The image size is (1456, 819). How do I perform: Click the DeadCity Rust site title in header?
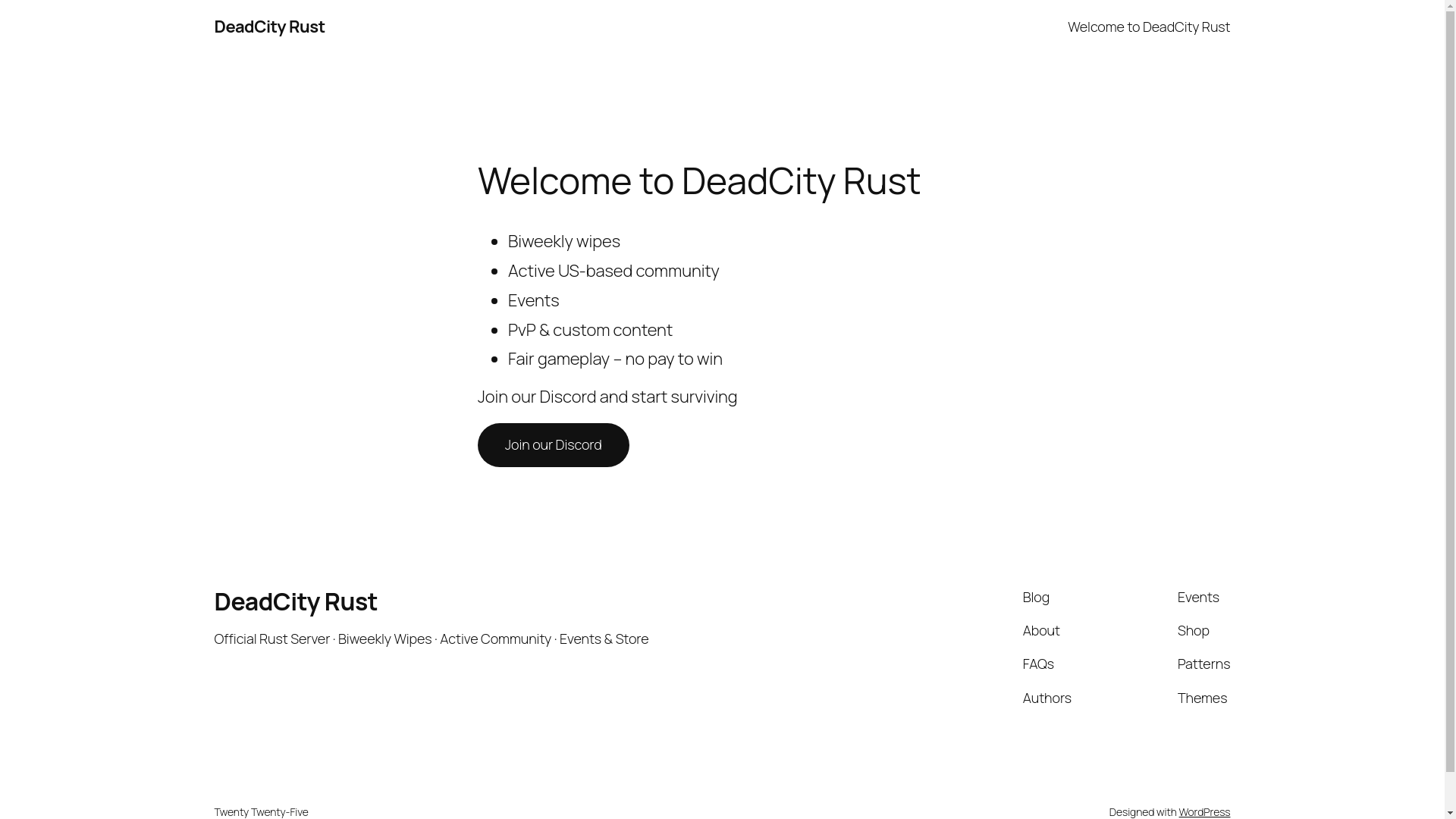point(269,27)
